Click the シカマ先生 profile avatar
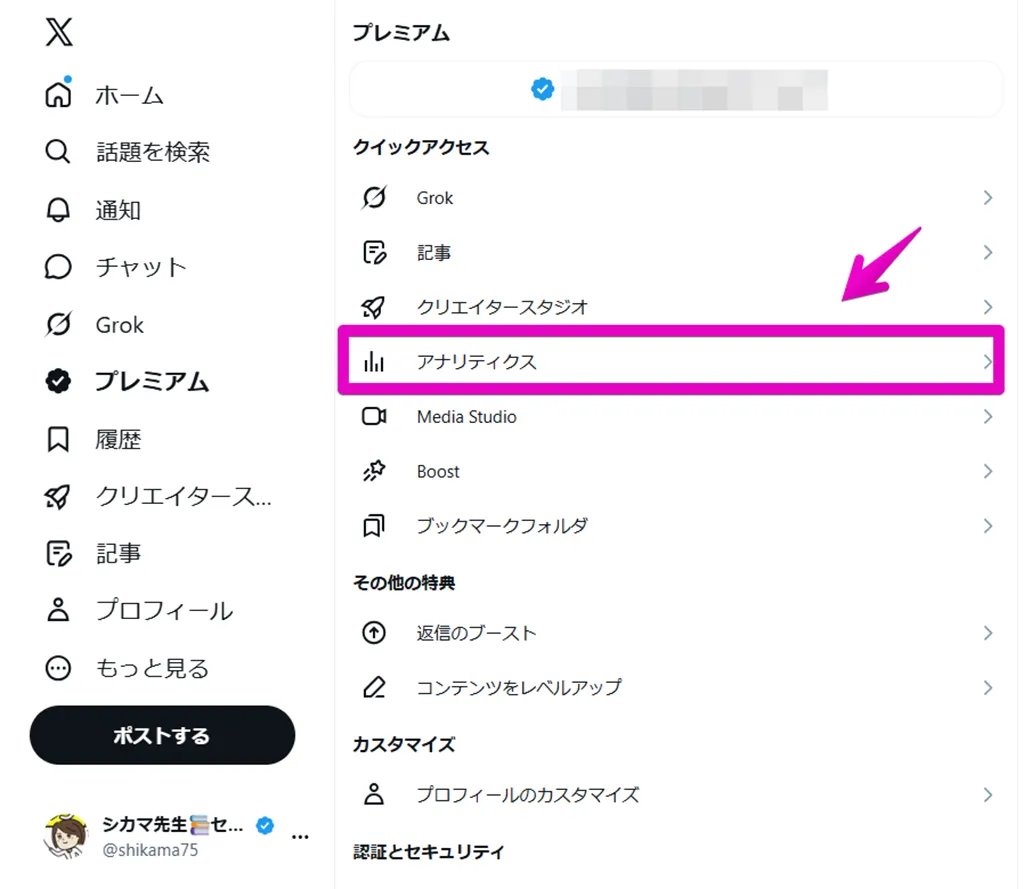This screenshot has width=1024, height=889. 65,836
